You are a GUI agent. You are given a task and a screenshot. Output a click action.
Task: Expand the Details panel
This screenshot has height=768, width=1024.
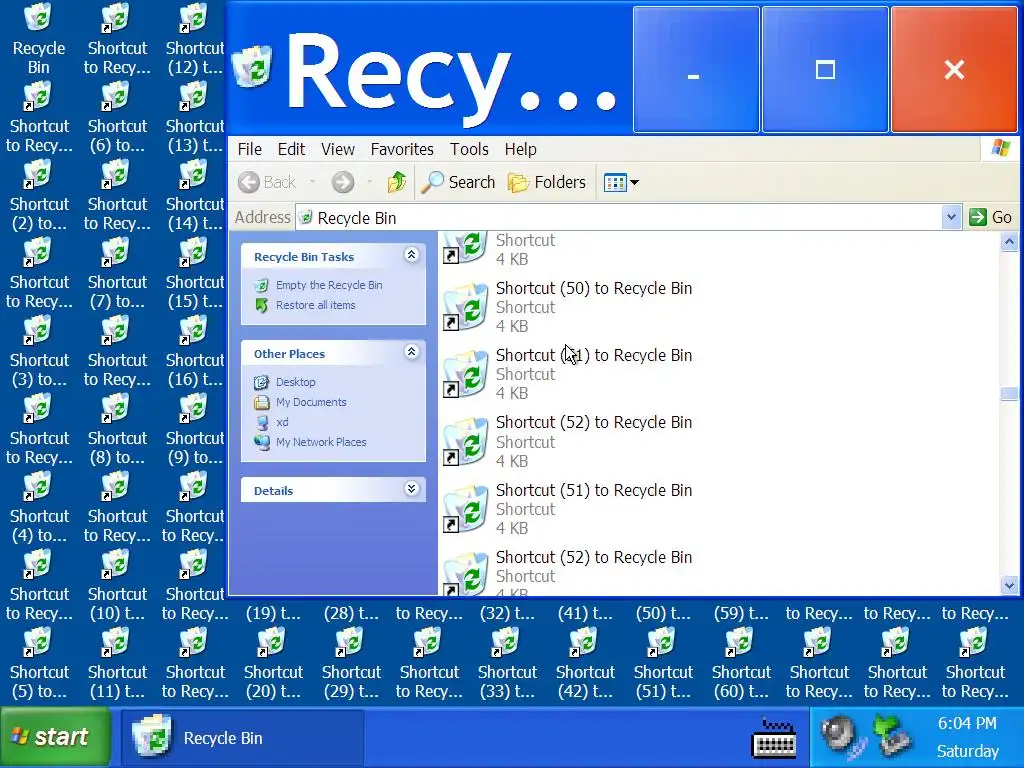(411, 488)
